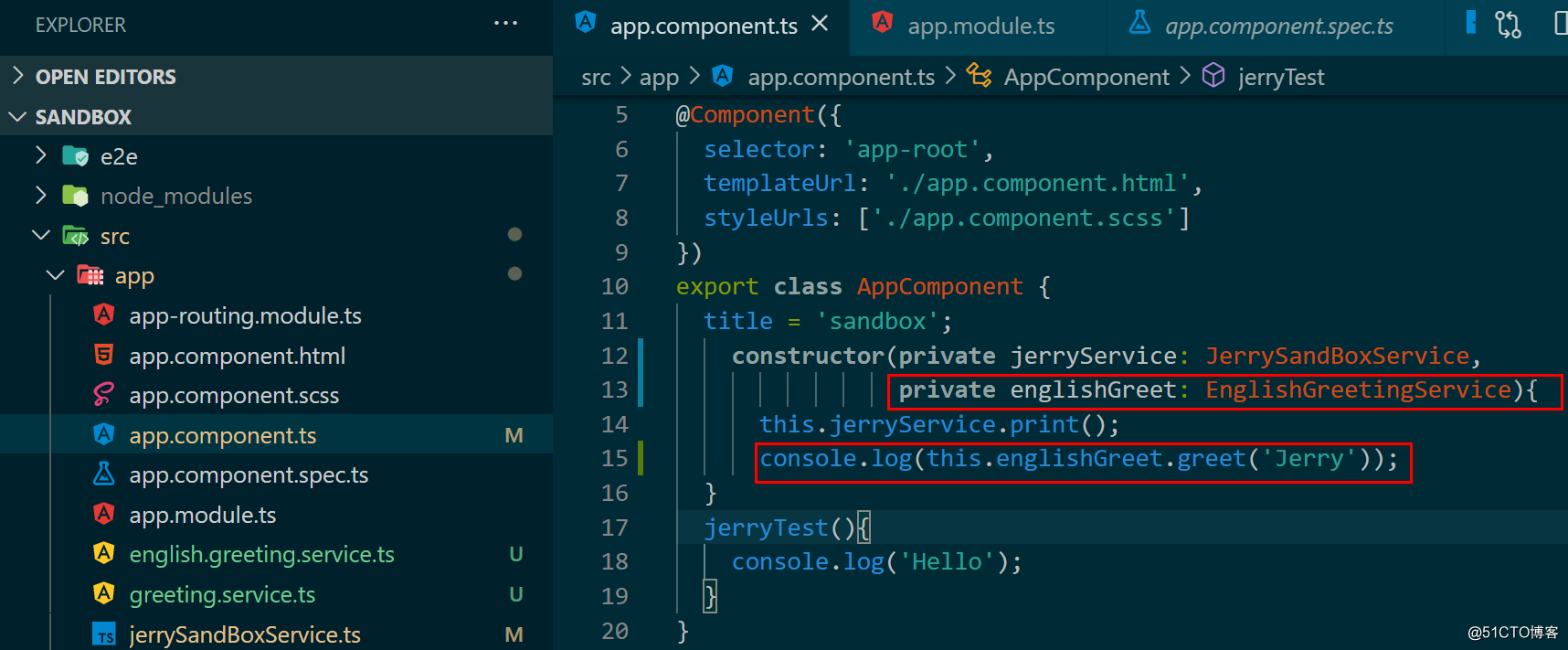The width and height of the screenshot is (1568, 650).
Task: Collapse the app folder chevron
Action: (x=55, y=275)
